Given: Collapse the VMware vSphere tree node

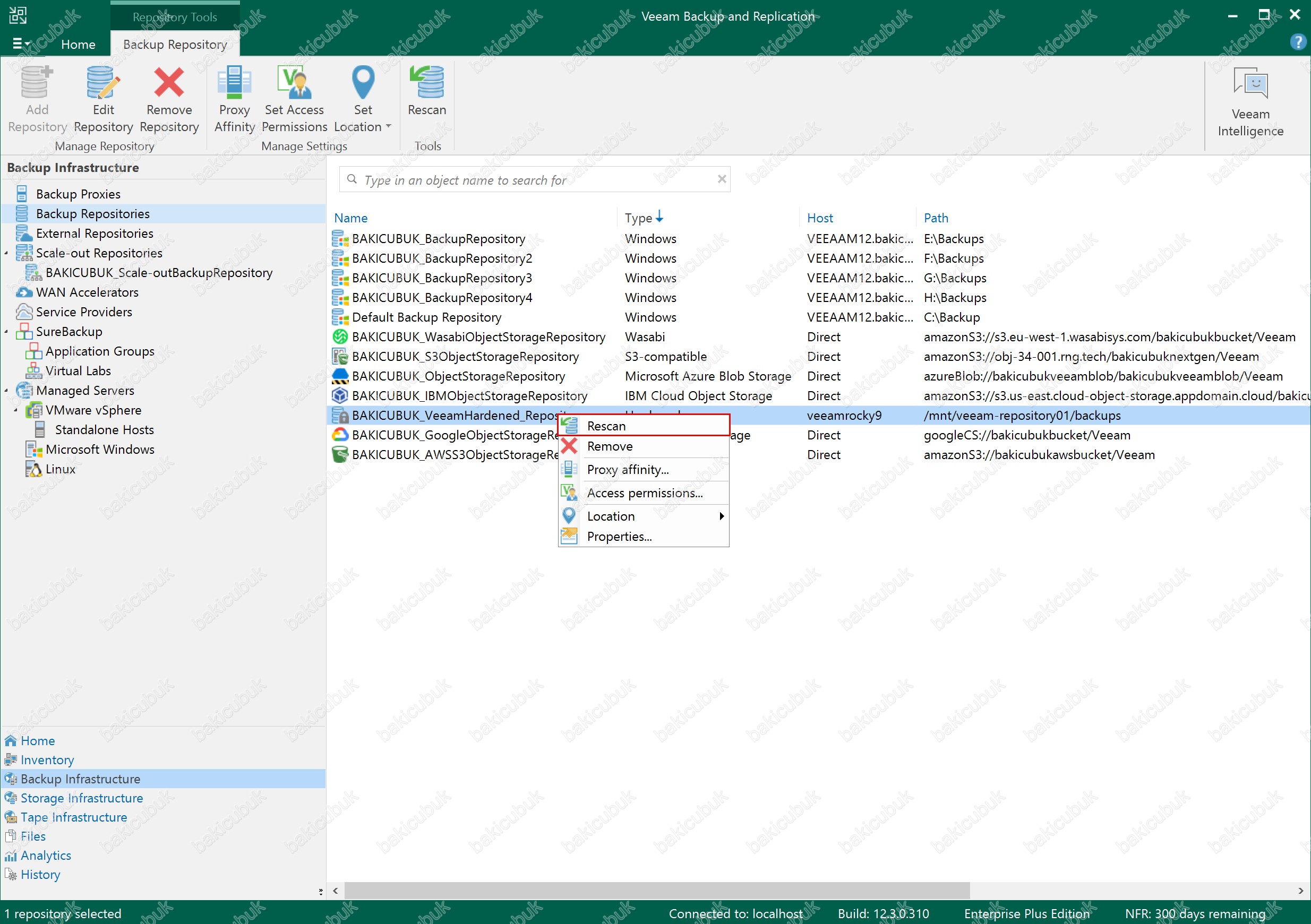Looking at the screenshot, I should pos(16,410).
